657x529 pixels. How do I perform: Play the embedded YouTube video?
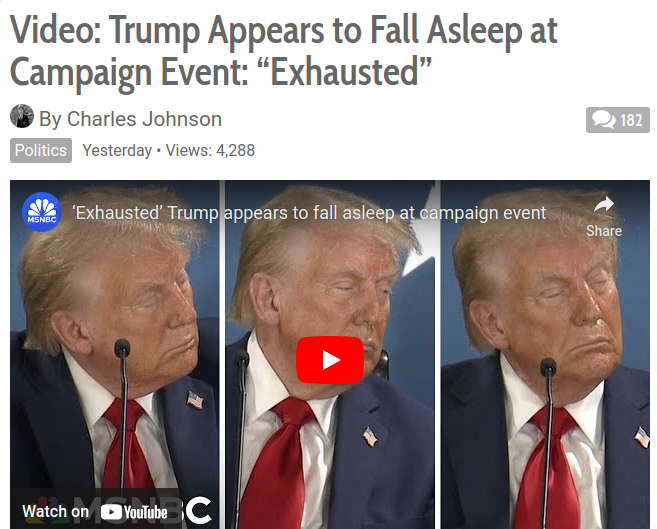click(x=330, y=360)
